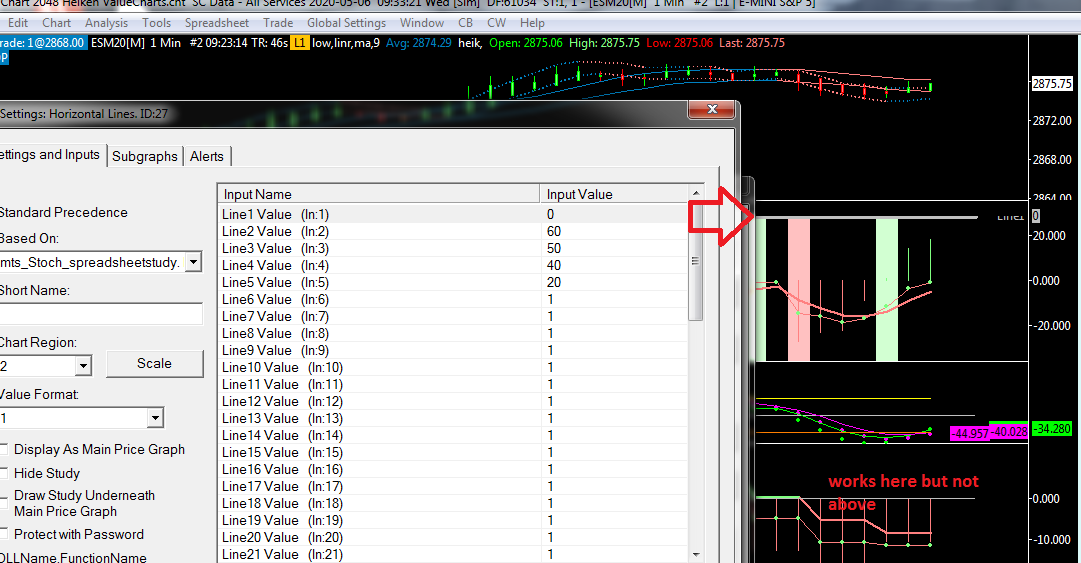Viewport: 1081px width, 563px height.
Task: Click the magenta -44.957 value label
Action: pos(969,433)
